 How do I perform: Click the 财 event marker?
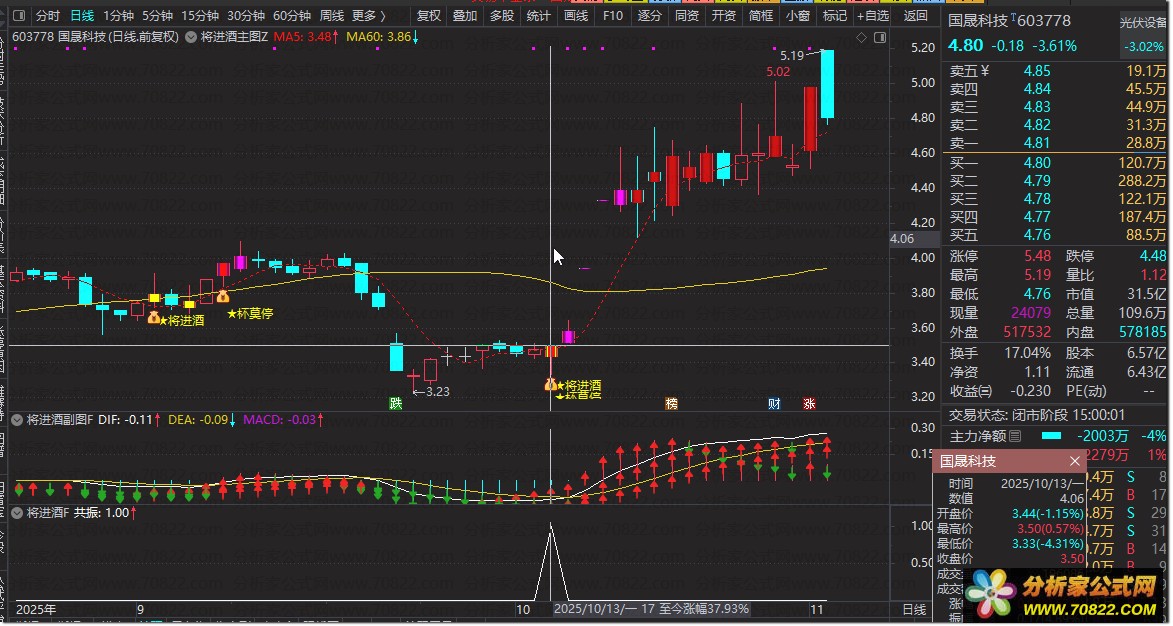774,404
